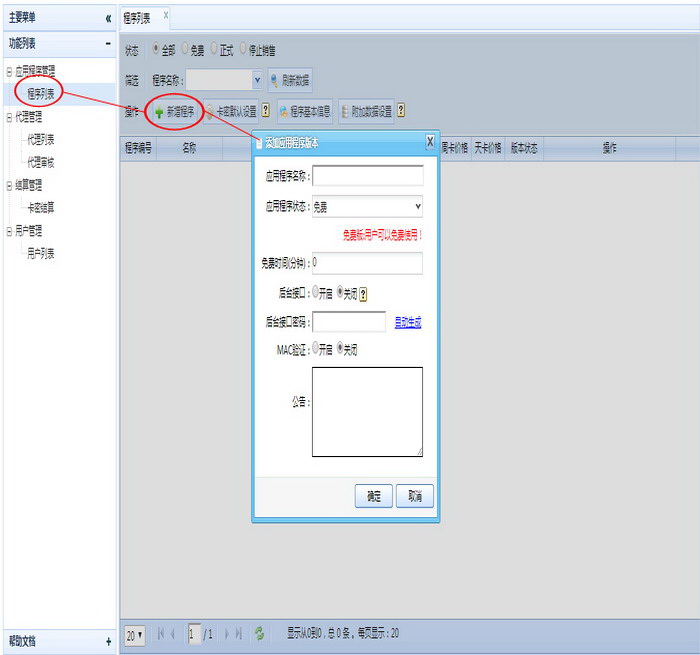Open 代理列表 in the sidebar tree
The height and width of the screenshot is (655, 700).
point(41,140)
